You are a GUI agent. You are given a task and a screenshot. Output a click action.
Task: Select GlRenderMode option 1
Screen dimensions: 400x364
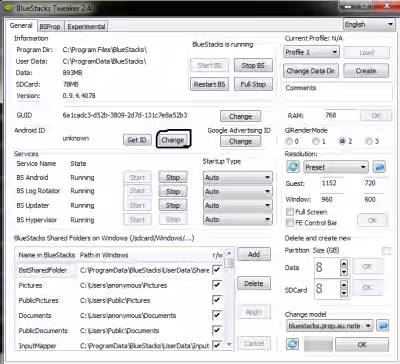coord(316,141)
